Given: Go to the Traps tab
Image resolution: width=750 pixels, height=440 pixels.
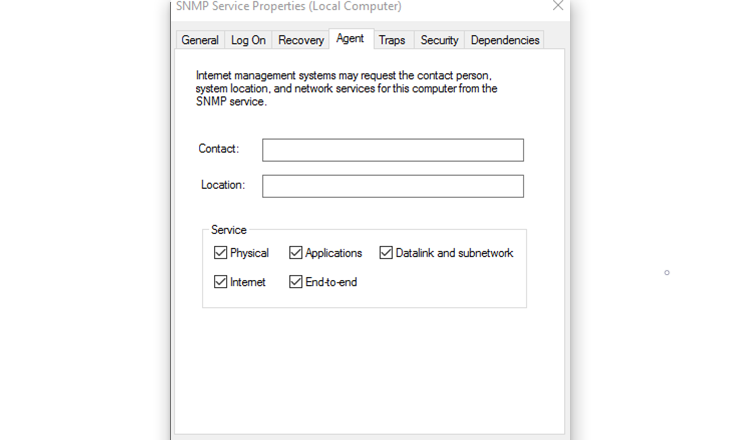Looking at the screenshot, I should (392, 40).
